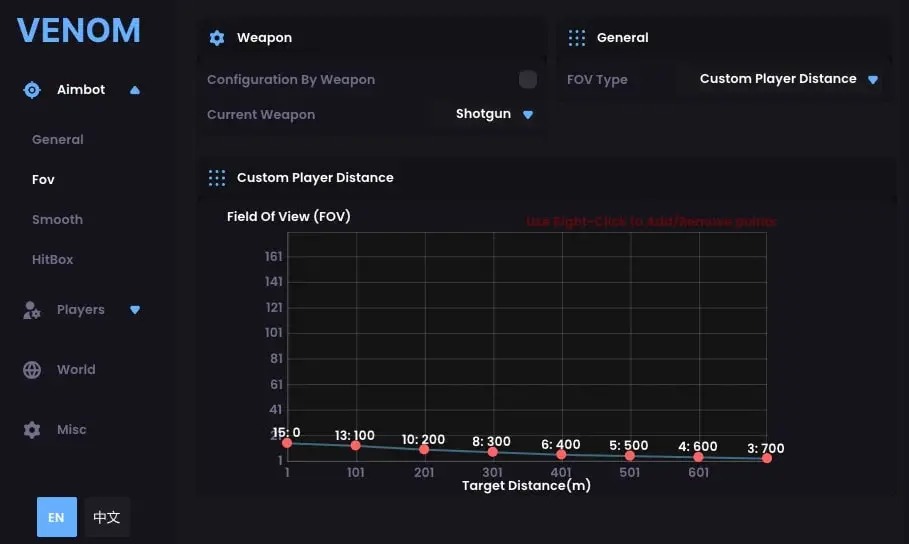The image size is (909, 544).
Task: Click the VENOM logo
Action: click(79, 30)
